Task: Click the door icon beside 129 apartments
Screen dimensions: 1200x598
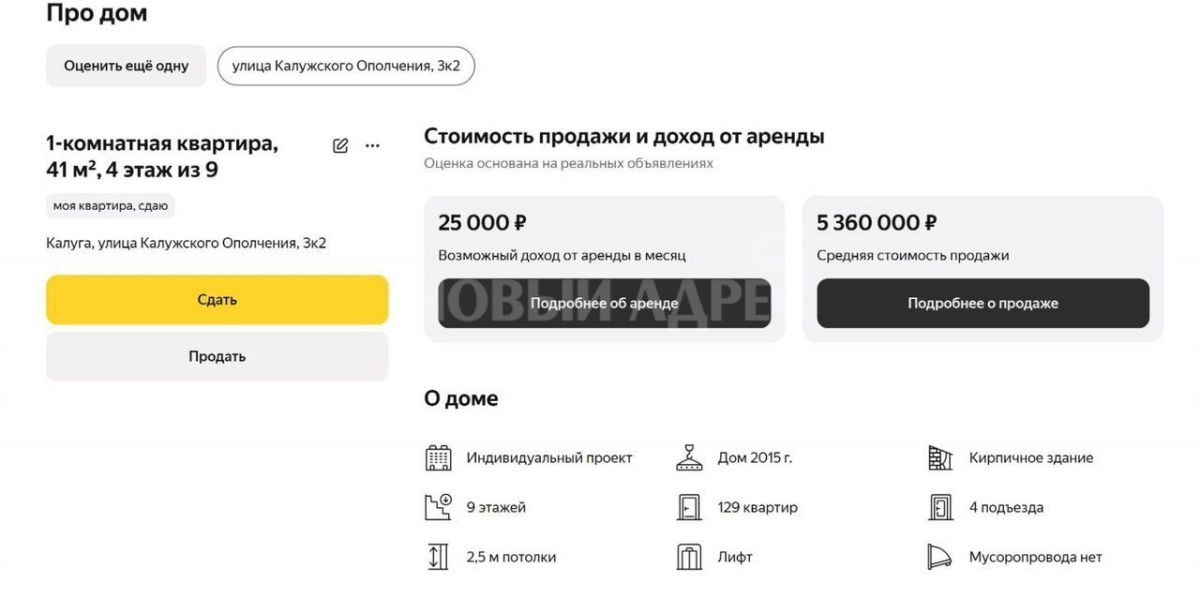Action: pyautogui.click(x=689, y=507)
